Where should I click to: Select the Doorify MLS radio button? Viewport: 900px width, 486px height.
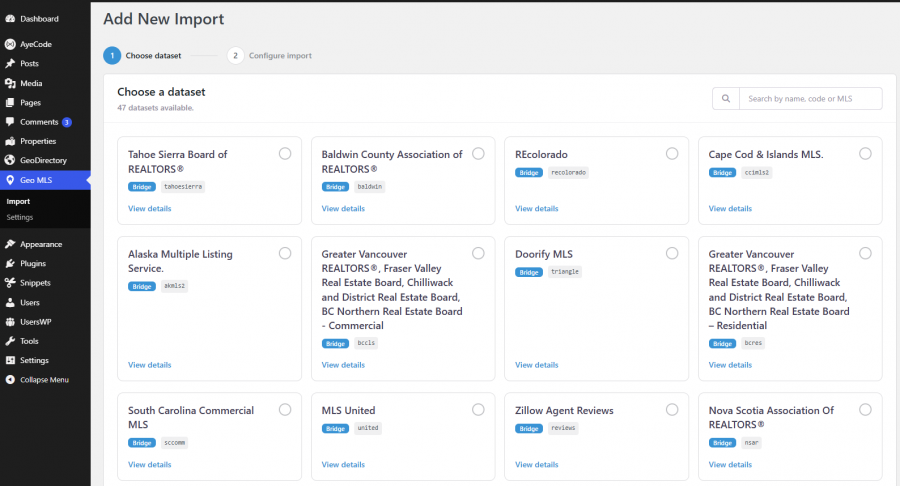(672, 254)
